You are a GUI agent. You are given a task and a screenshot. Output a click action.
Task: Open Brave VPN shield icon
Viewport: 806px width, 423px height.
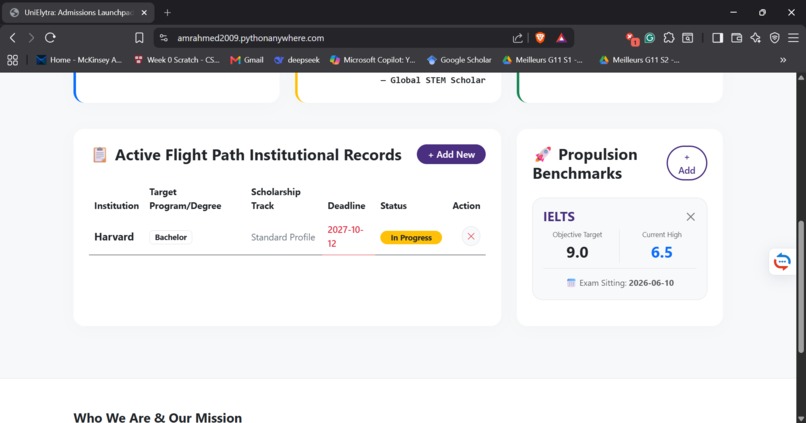(x=774, y=38)
